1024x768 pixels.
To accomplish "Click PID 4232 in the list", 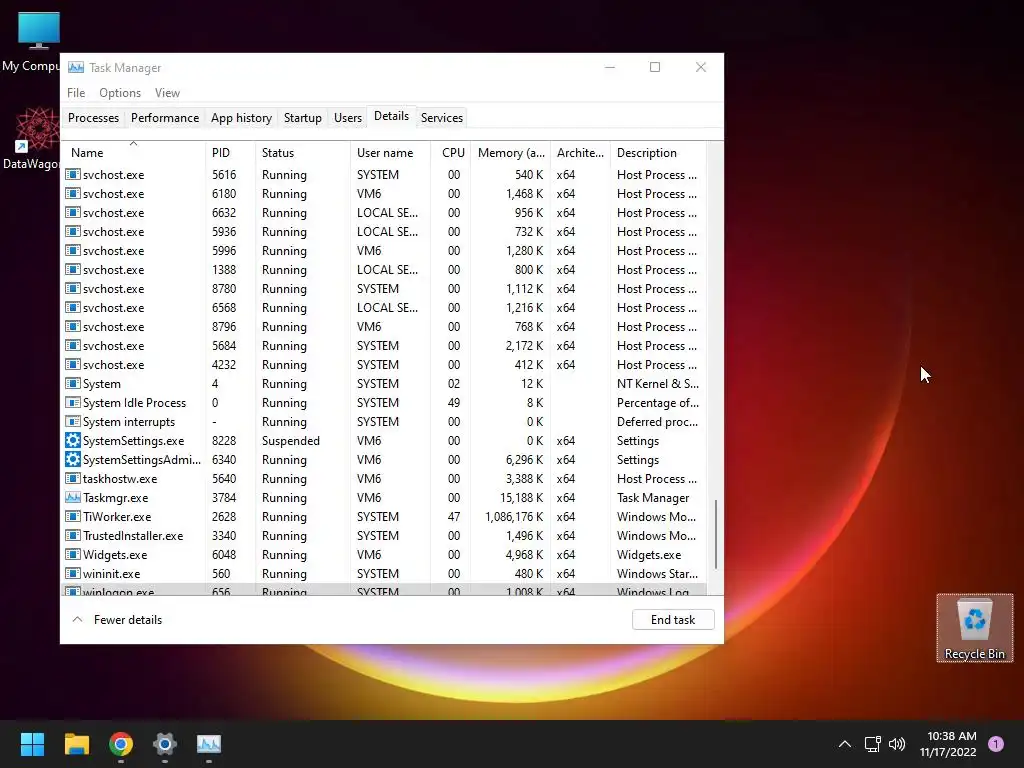I will 224,364.
